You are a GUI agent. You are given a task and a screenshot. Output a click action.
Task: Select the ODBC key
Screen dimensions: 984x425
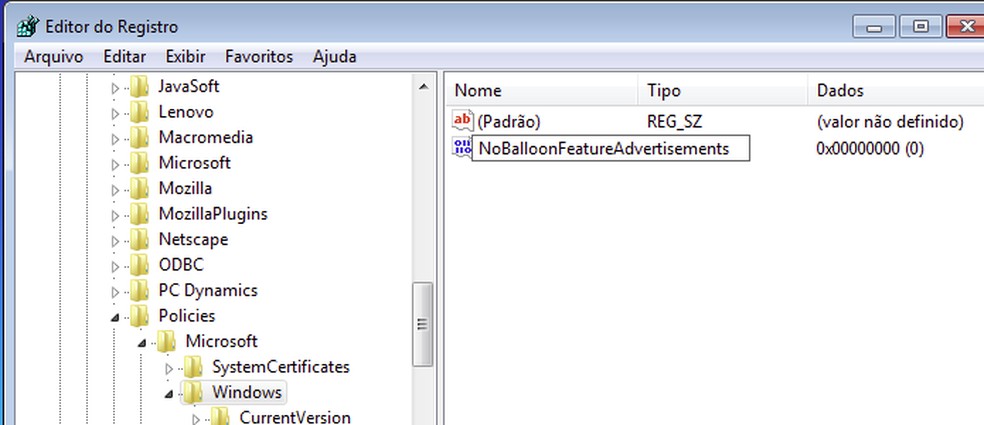[x=181, y=265]
